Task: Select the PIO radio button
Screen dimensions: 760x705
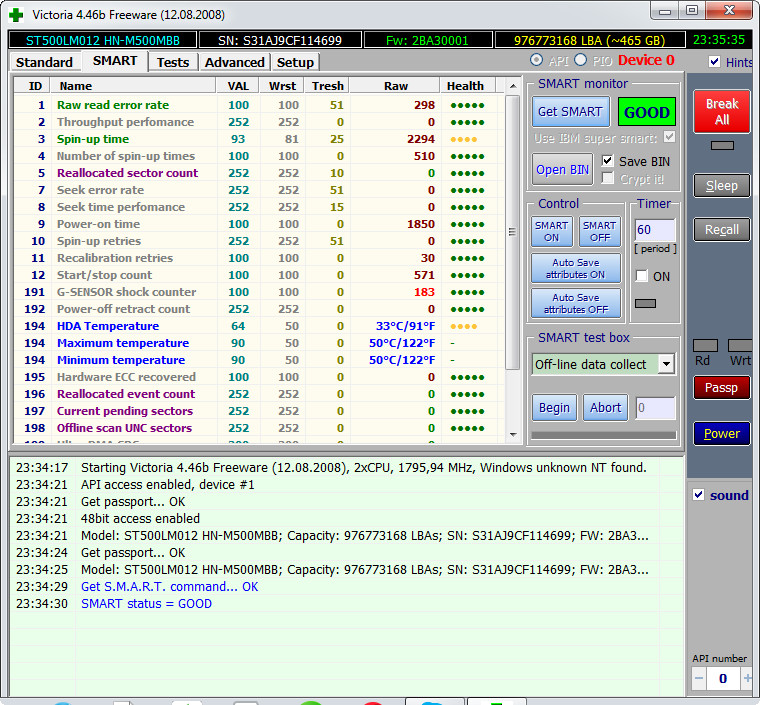Action: (581, 61)
